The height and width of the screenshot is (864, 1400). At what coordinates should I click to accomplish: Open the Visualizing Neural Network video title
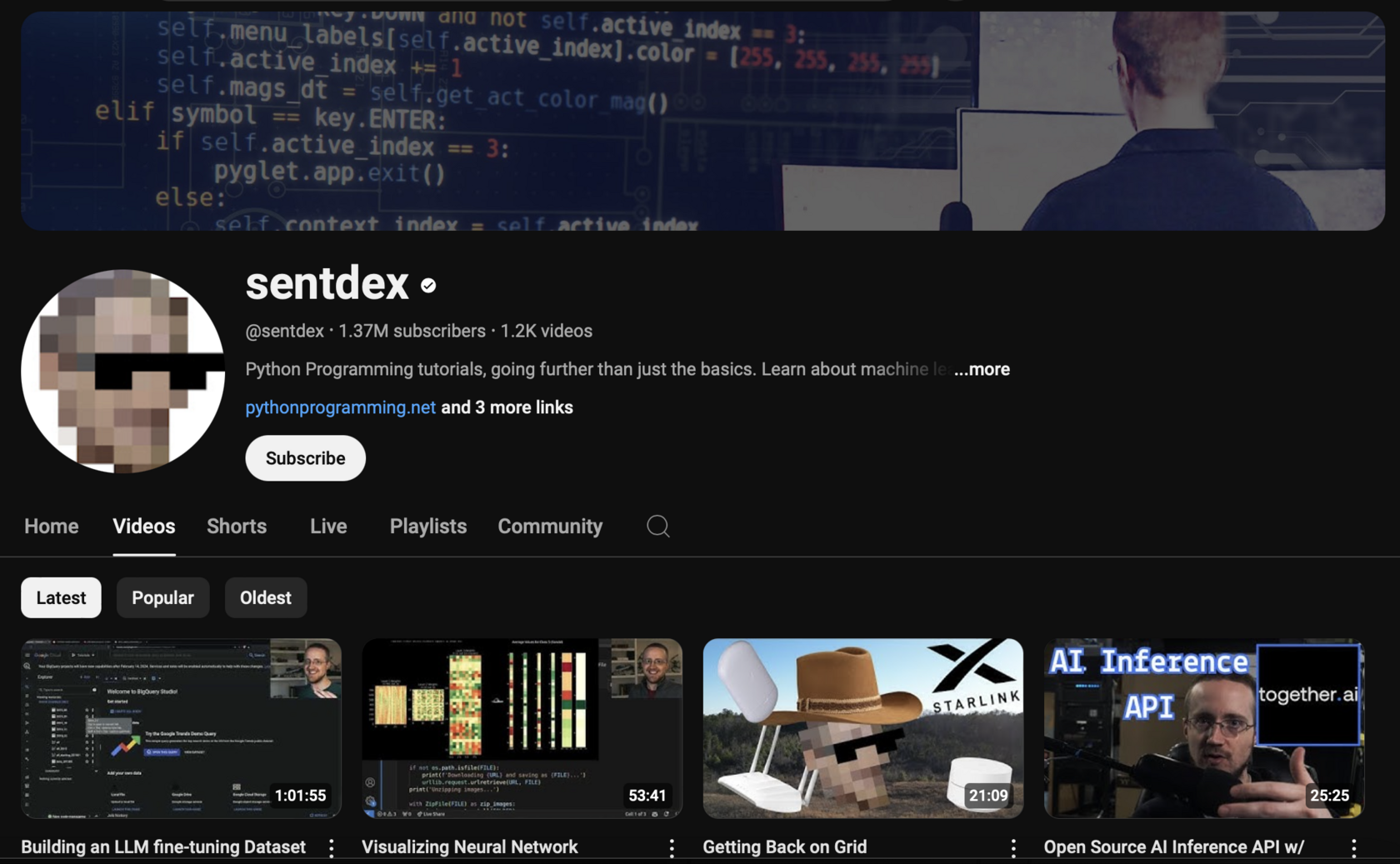coord(469,847)
